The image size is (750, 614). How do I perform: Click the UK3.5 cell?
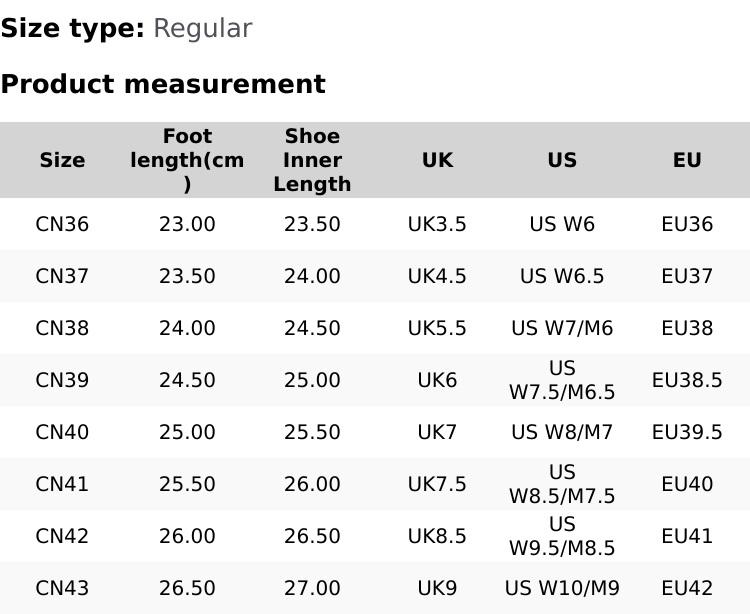(437, 224)
